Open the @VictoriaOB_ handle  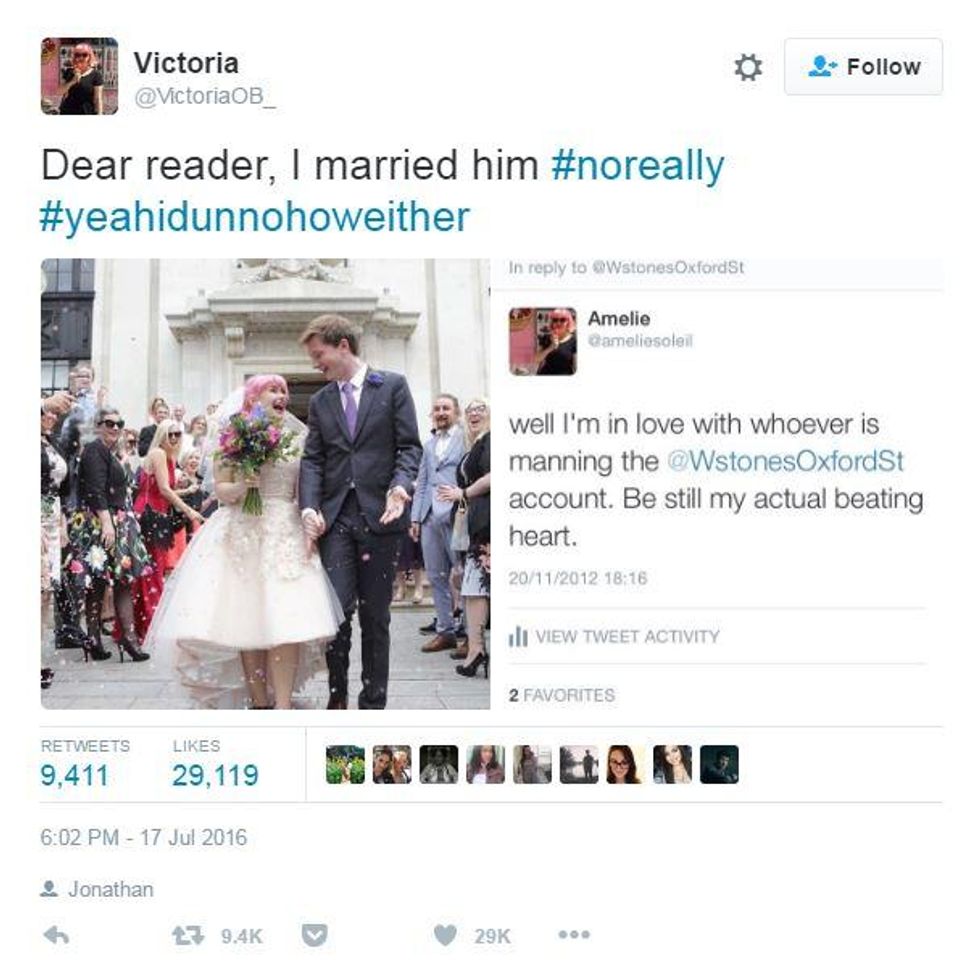click(205, 97)
